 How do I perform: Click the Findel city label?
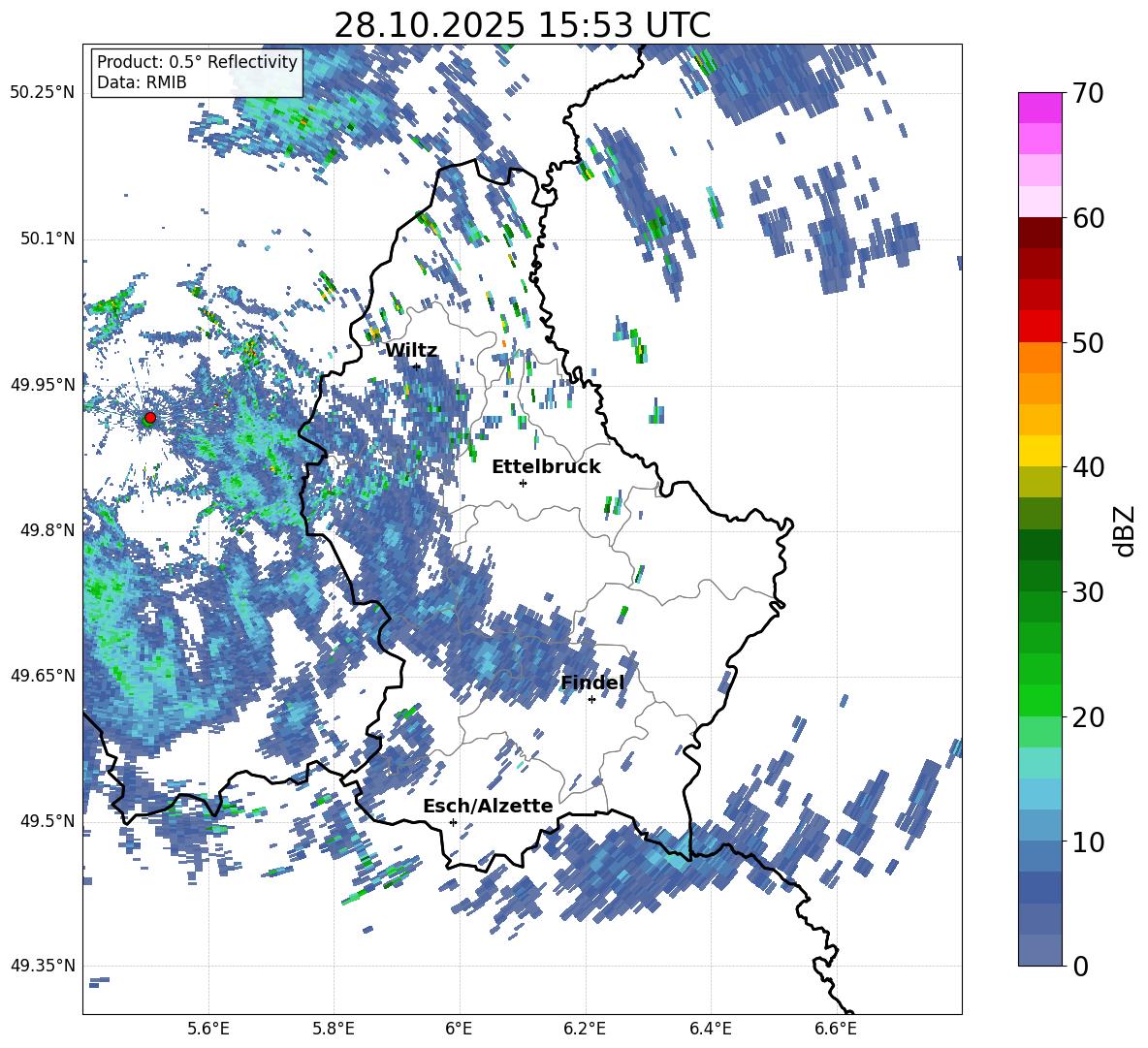[x=592, y=683]
